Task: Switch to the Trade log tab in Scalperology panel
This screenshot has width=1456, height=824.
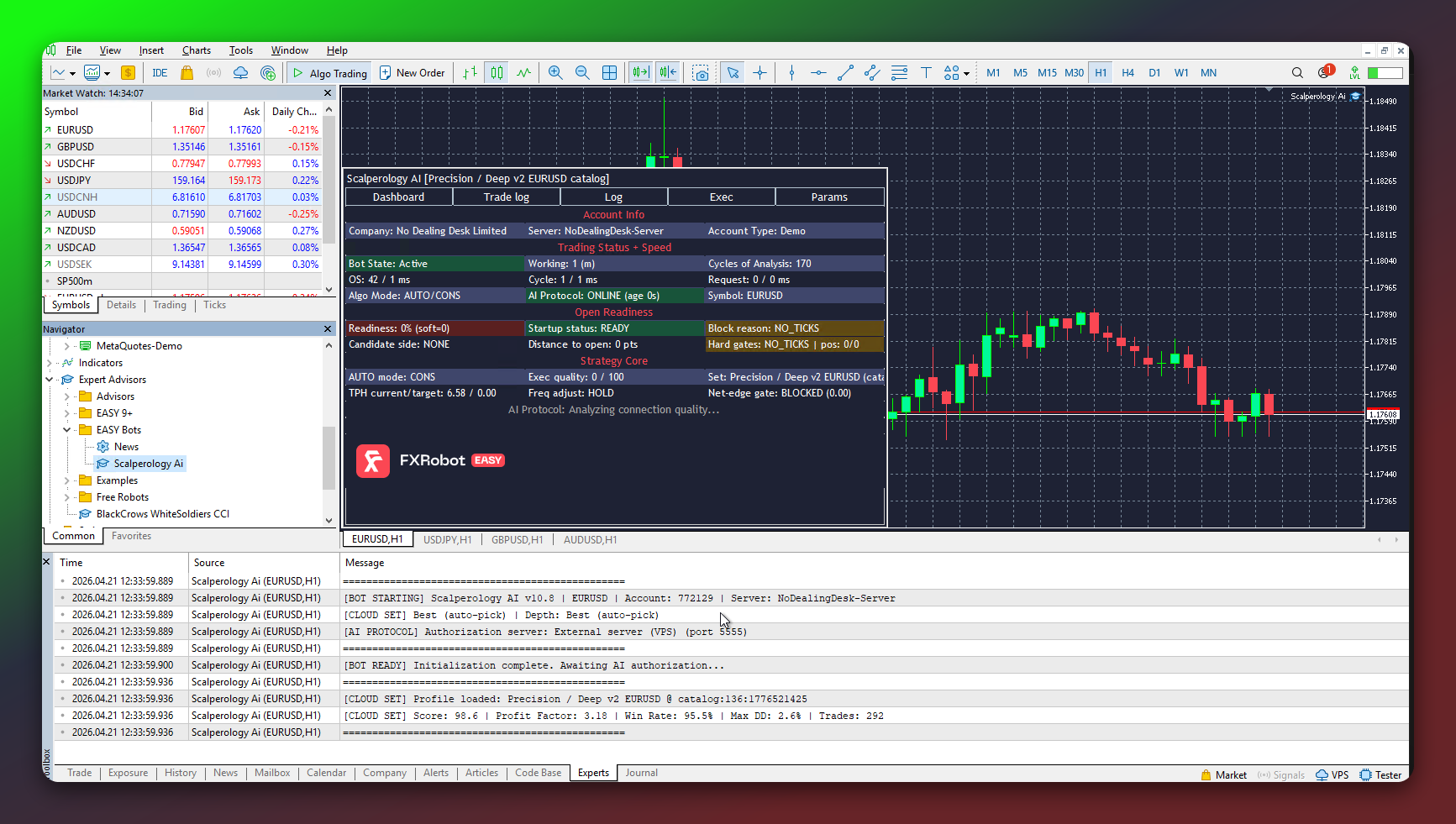Action: pos(506,197)
